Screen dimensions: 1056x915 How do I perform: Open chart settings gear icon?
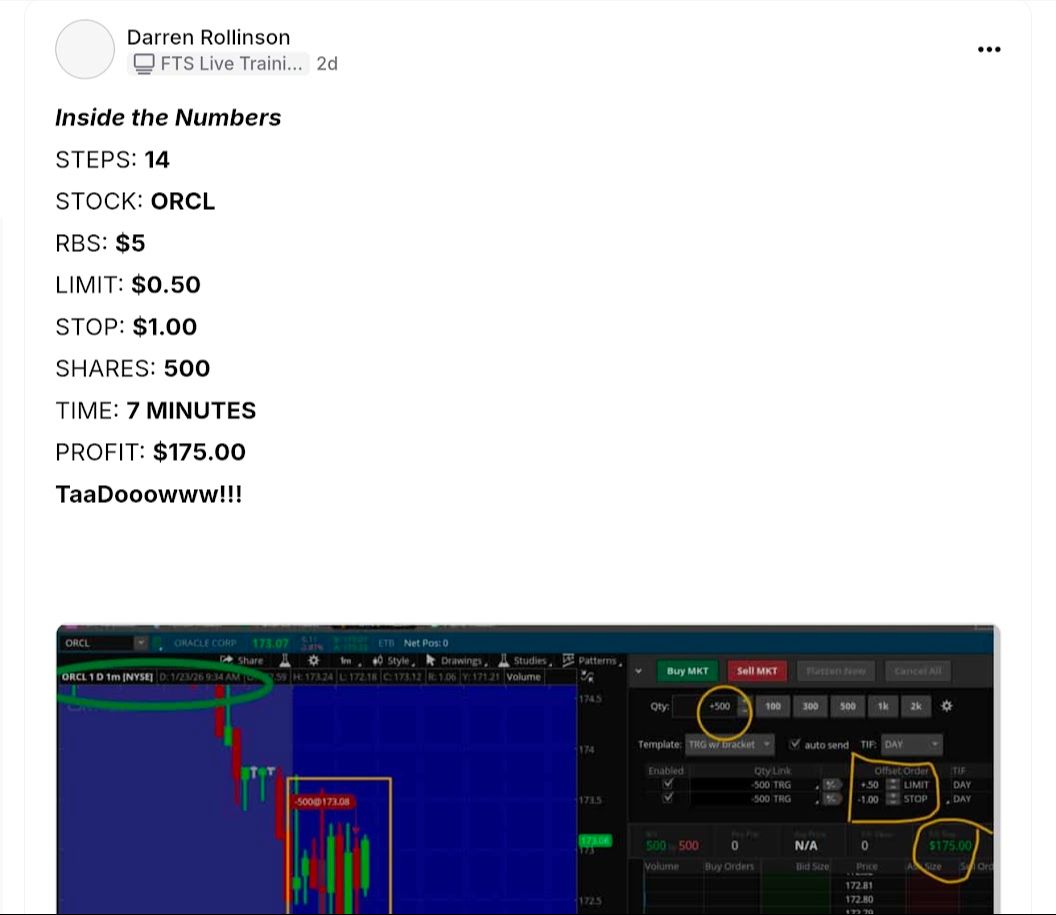click(x=313, y=660)
